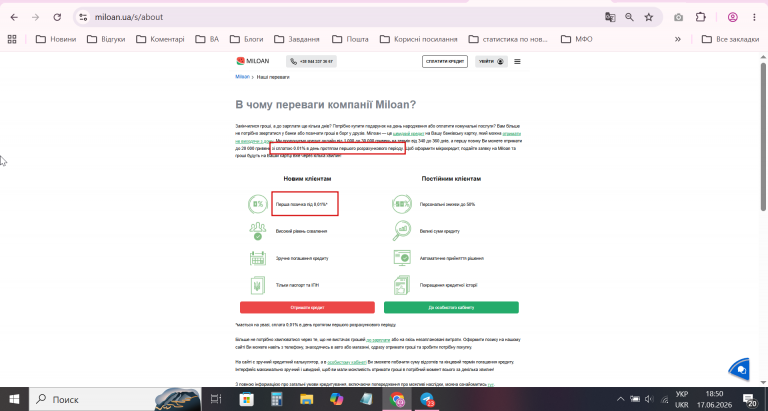
Task: Open Microsoft Store from taskbar
Action: click(x=246, y=399)
